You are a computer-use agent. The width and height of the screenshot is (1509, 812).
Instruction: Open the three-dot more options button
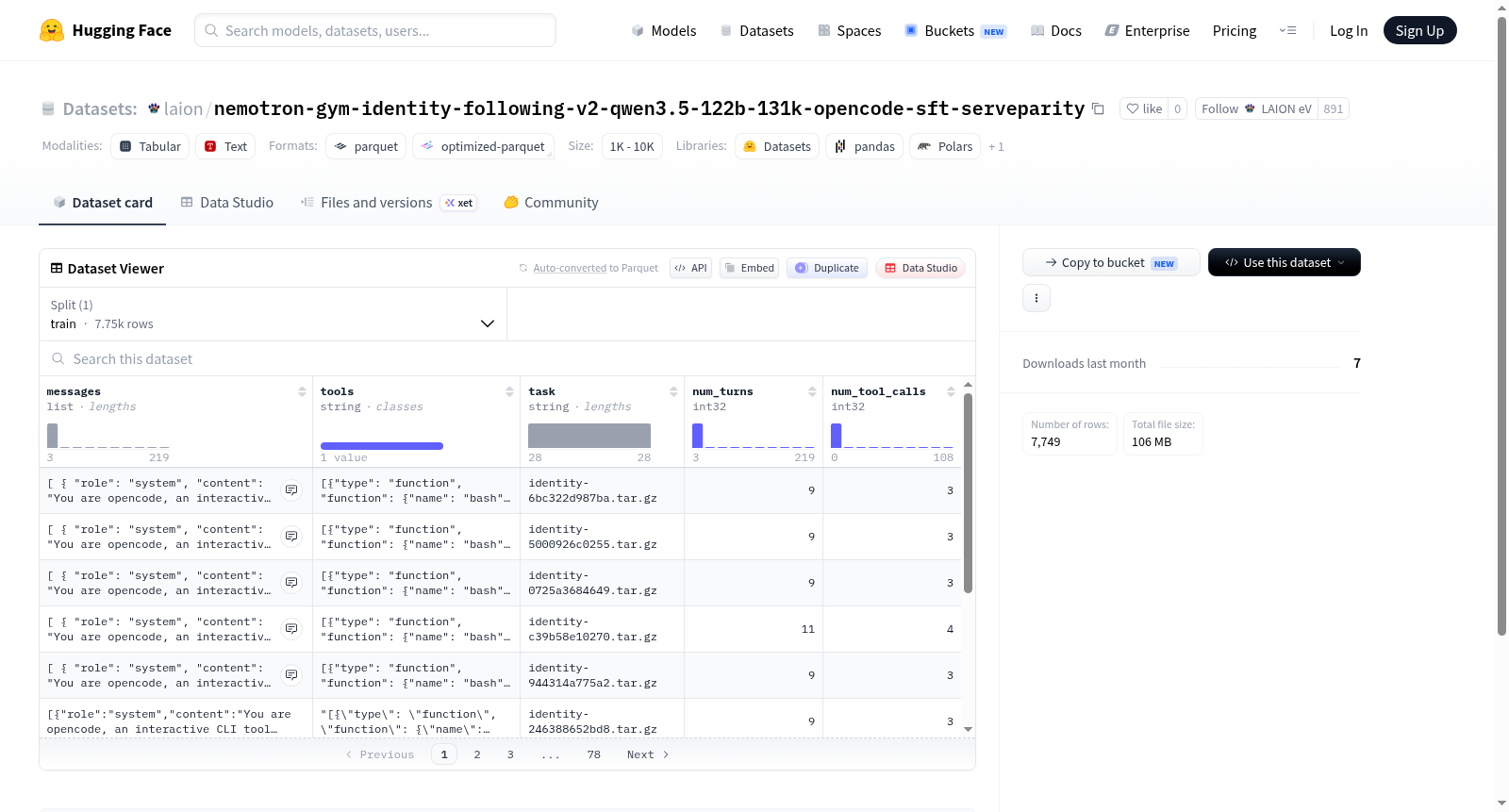[1036, 298]
